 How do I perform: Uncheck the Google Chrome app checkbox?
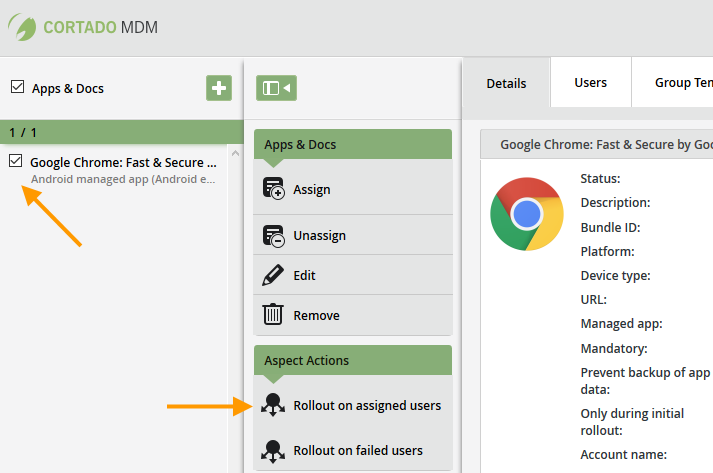[x=15, y=161]
